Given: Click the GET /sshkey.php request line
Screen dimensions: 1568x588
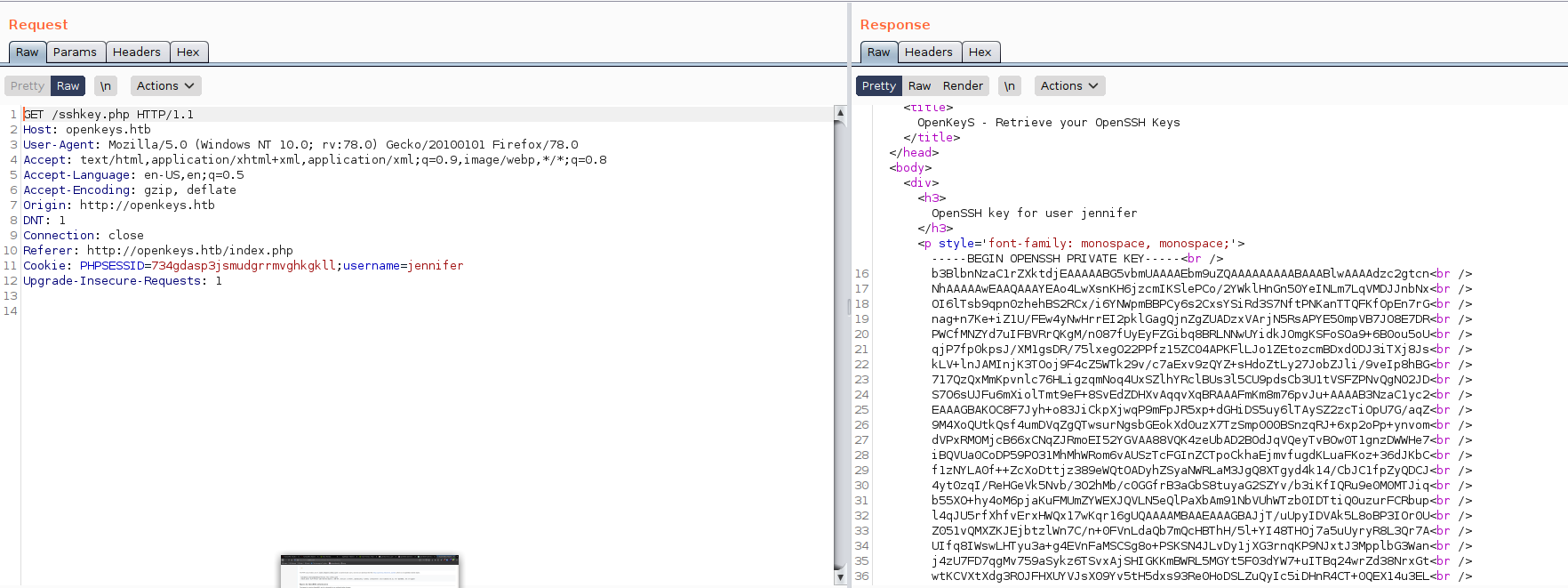Looking at the screenshot, I should (x=108, y=115).
